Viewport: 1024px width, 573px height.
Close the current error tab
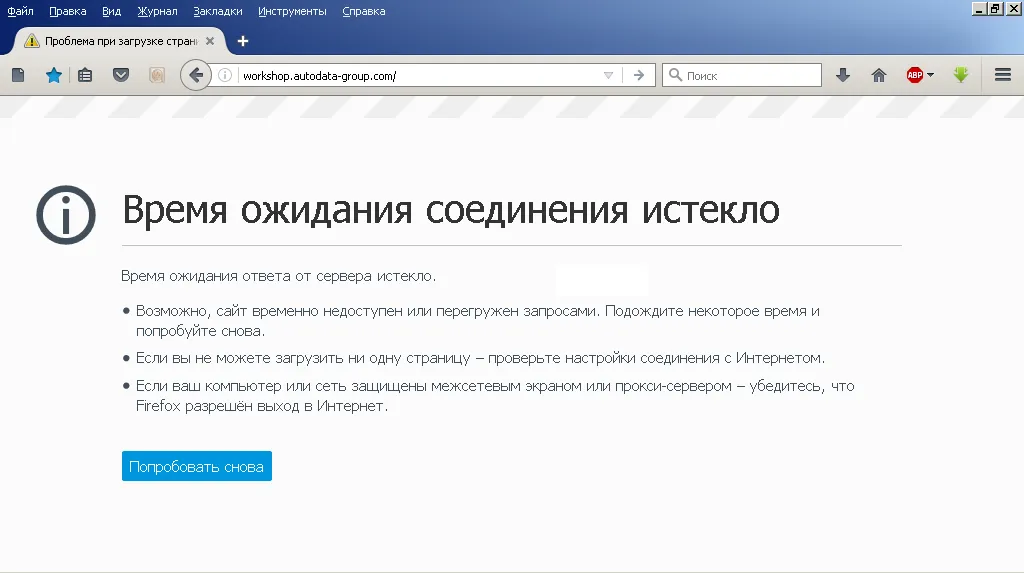pos(210,41)
